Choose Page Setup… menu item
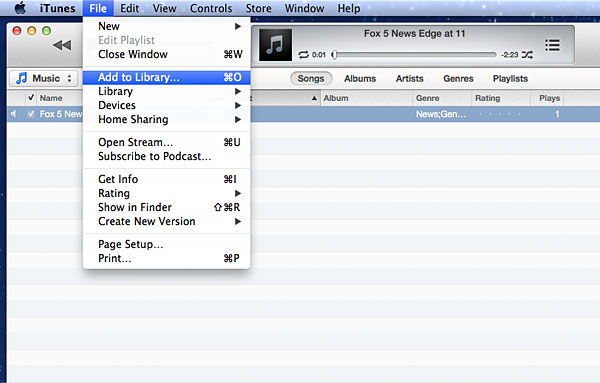The width and height of the screenshot is (600, 383). point(166,244)
